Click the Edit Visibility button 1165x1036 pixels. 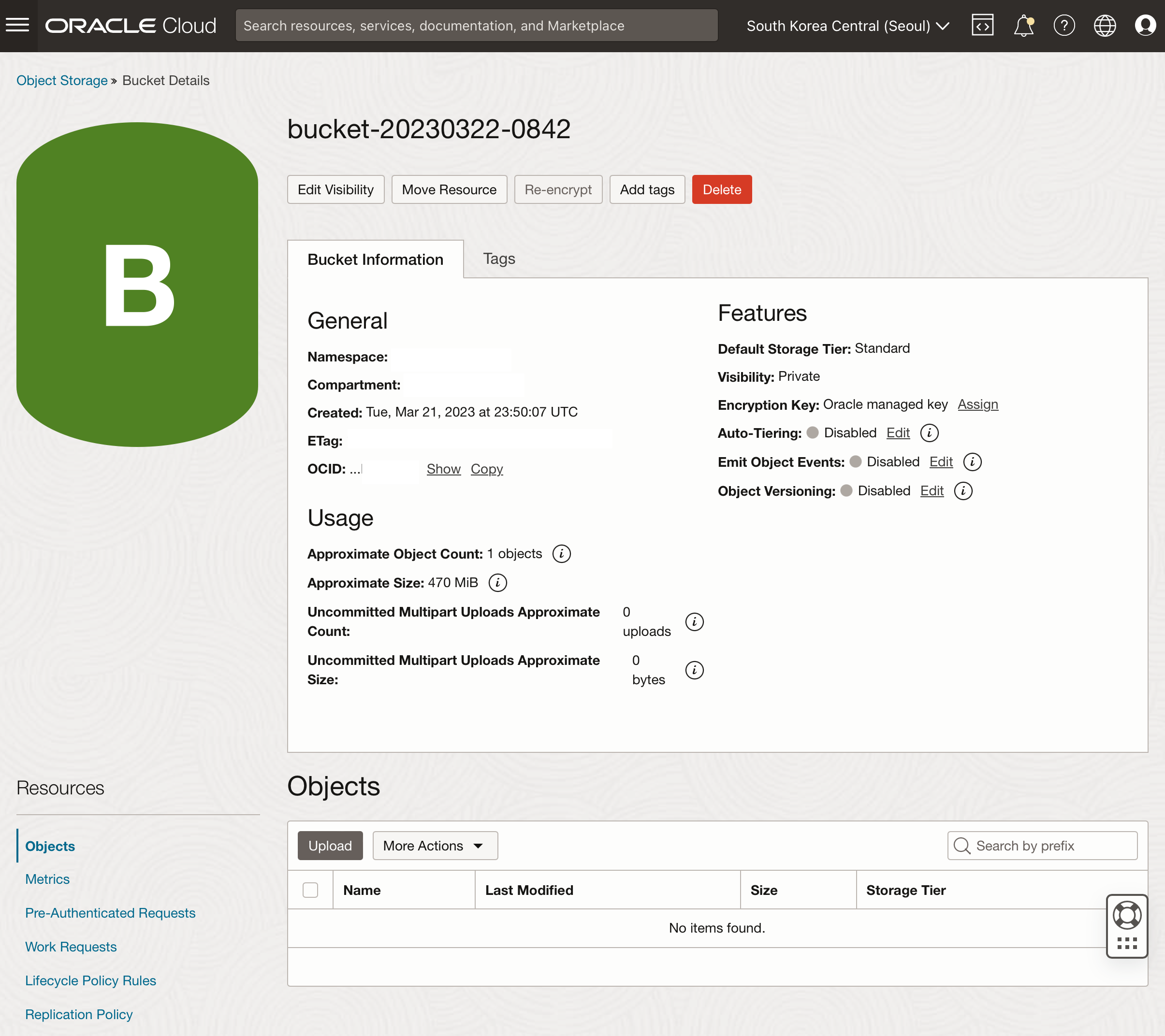click(335, 190)
